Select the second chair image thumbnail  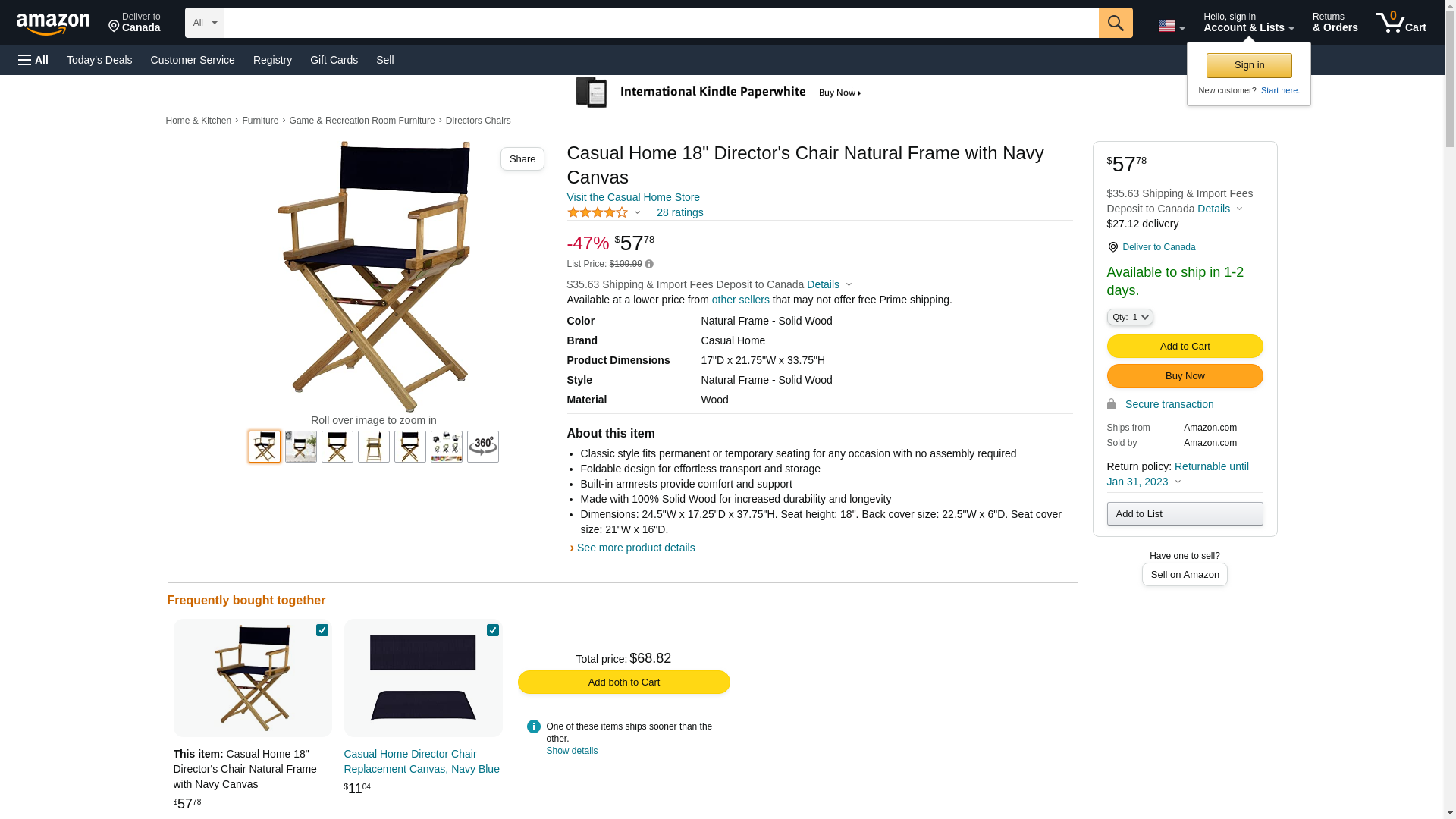[x=301, y=447]
